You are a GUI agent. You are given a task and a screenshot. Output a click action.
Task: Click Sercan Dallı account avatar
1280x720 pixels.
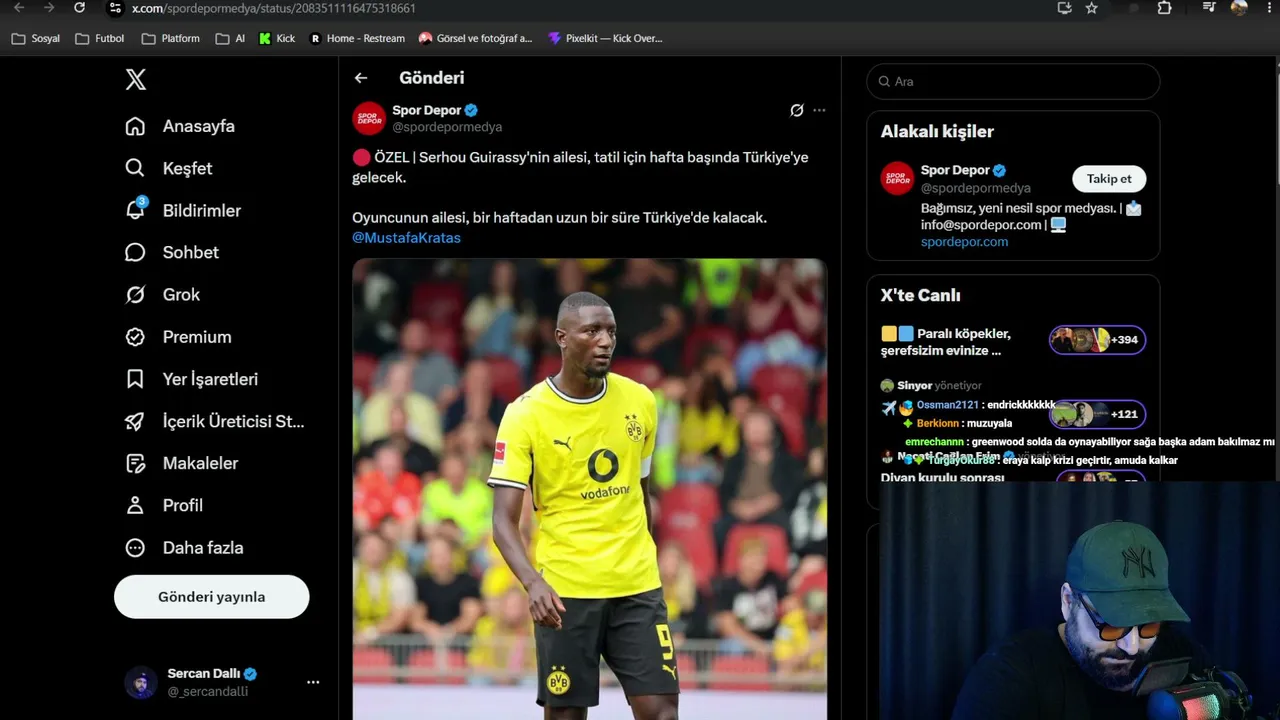pos(141,682)
